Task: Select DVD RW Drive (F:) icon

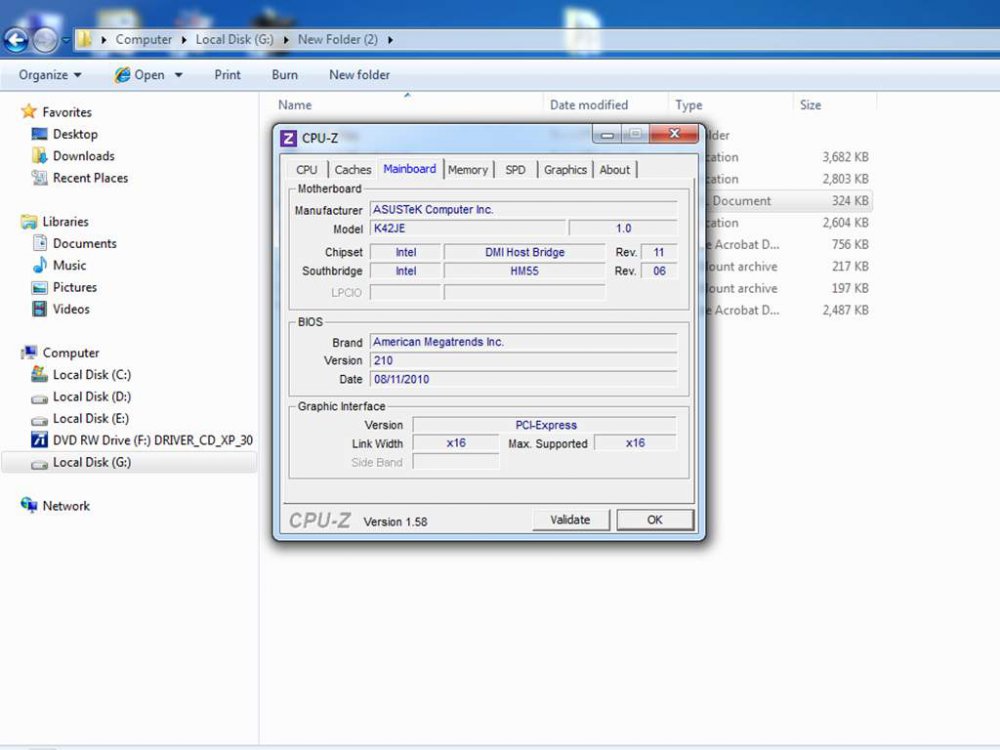Action: (40, 440)
